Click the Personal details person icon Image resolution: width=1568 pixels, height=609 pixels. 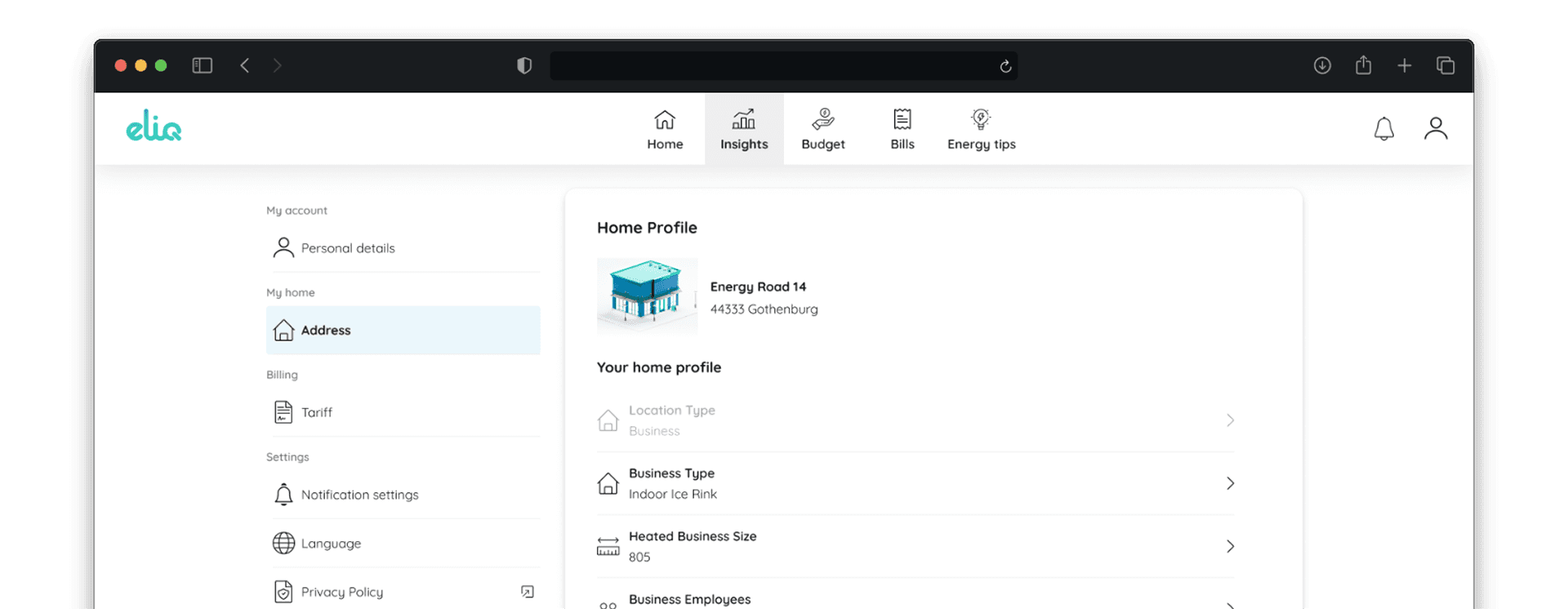pyautogui.click(x=283, y=247)
